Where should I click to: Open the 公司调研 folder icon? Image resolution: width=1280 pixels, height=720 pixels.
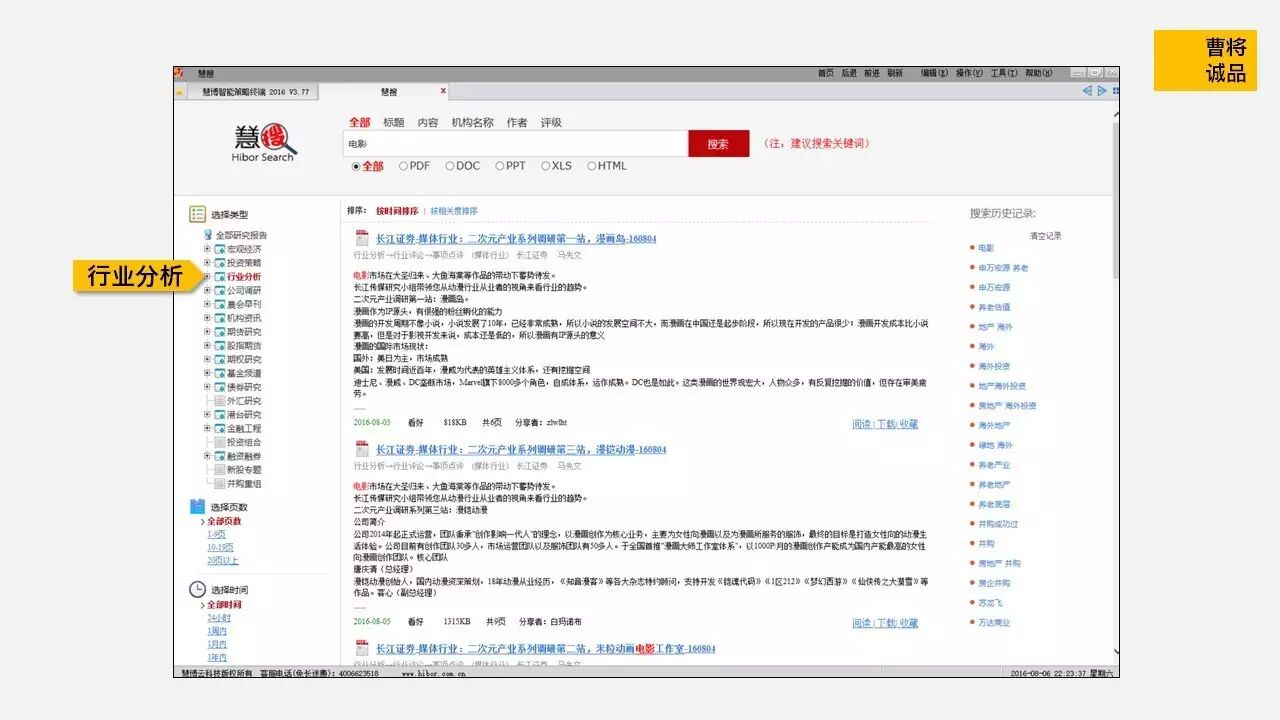(x=219, y=290)
